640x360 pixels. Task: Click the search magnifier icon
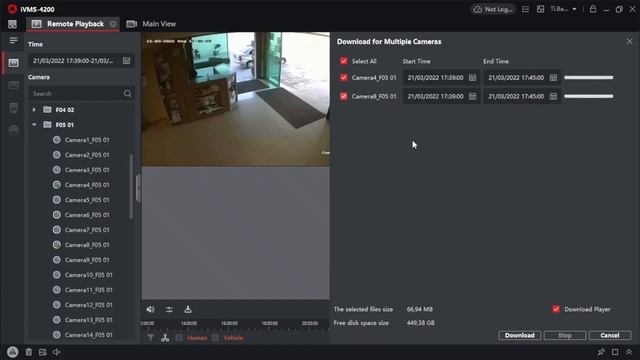[x=128, y=93]
